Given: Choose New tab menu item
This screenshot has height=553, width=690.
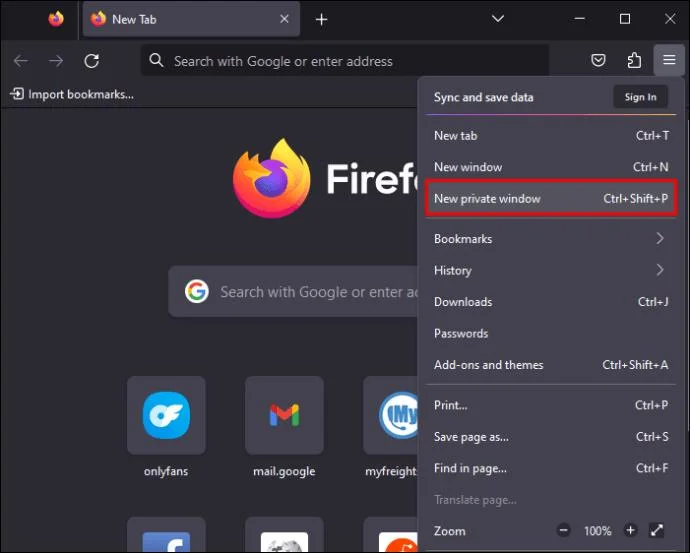Looking at the screenshot, I should click(551, 136).
